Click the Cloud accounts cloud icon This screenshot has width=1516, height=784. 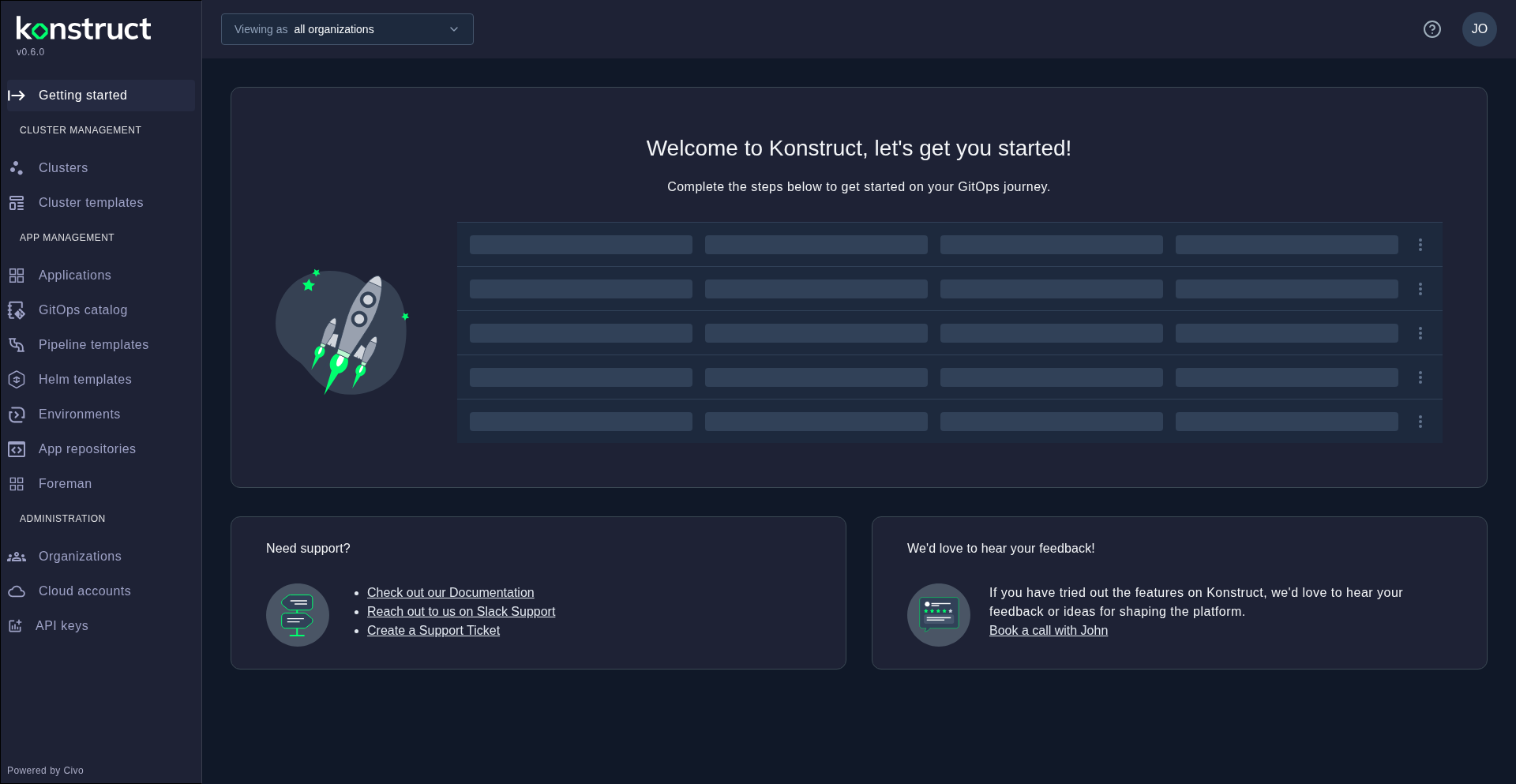click(x=17, y=591)
